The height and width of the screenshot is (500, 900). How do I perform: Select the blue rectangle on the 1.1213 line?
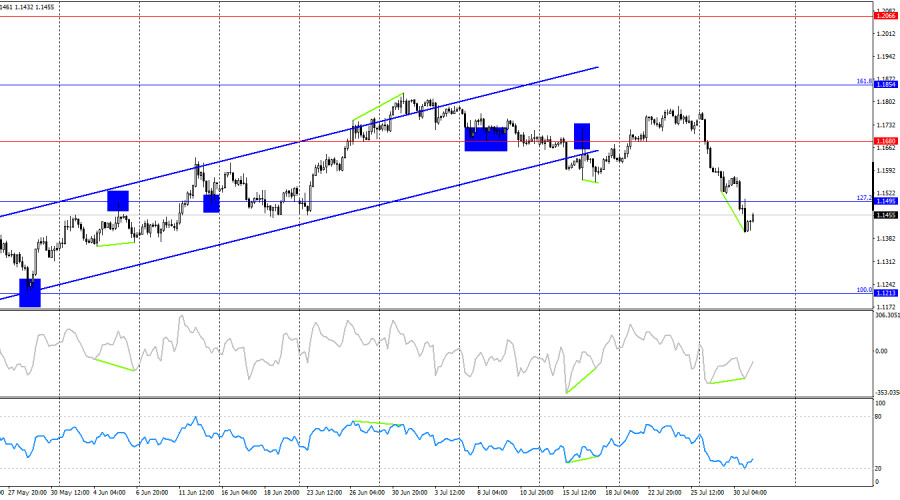[30, 293]
